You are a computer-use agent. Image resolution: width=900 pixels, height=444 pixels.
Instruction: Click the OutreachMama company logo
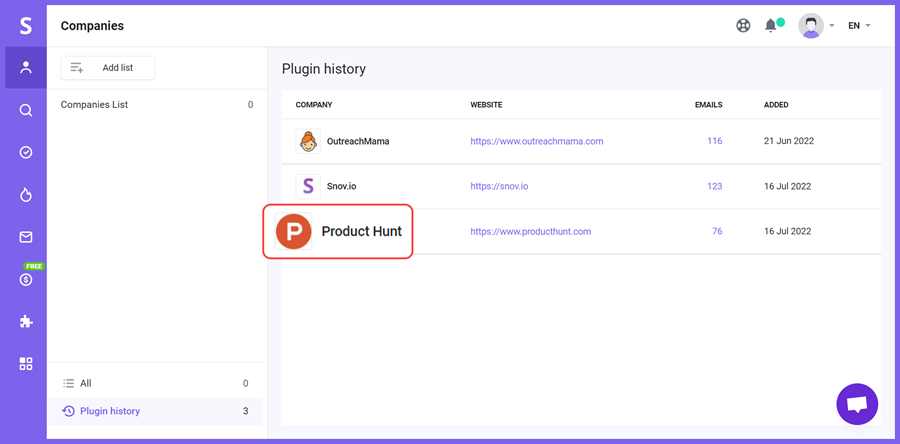pos(308,141)
